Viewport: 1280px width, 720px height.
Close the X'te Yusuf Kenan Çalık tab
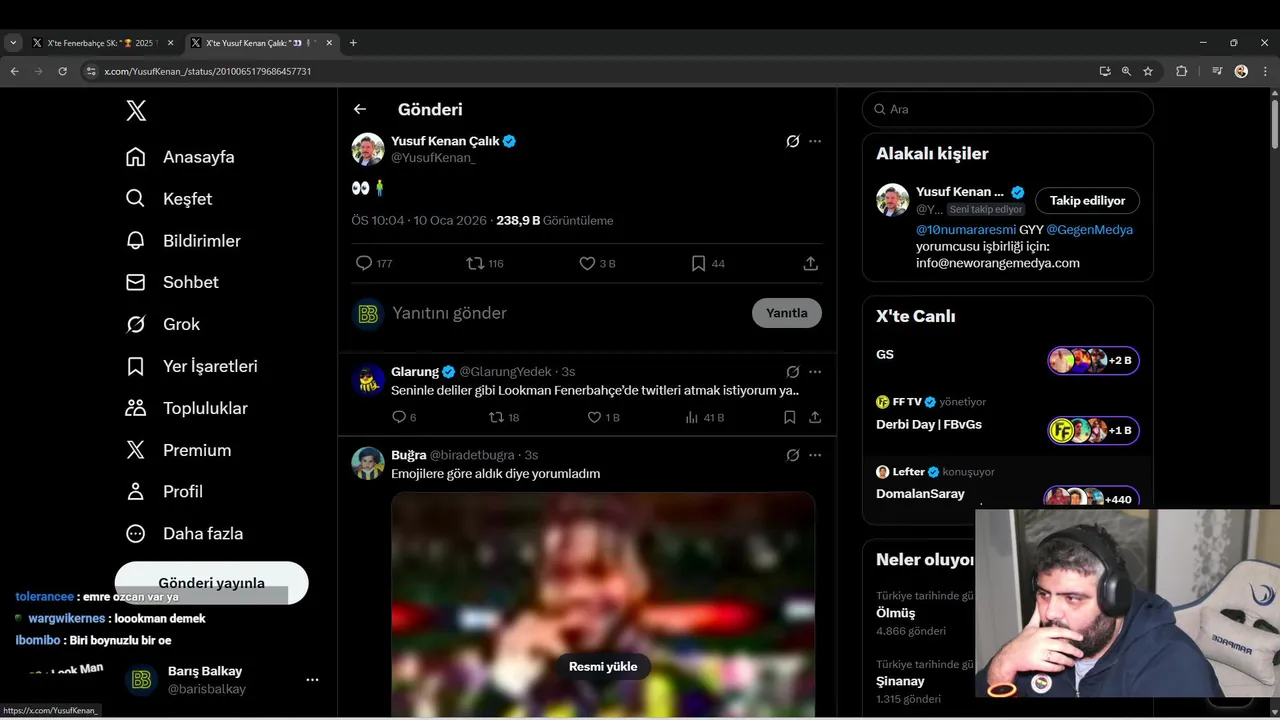point(329,43)
